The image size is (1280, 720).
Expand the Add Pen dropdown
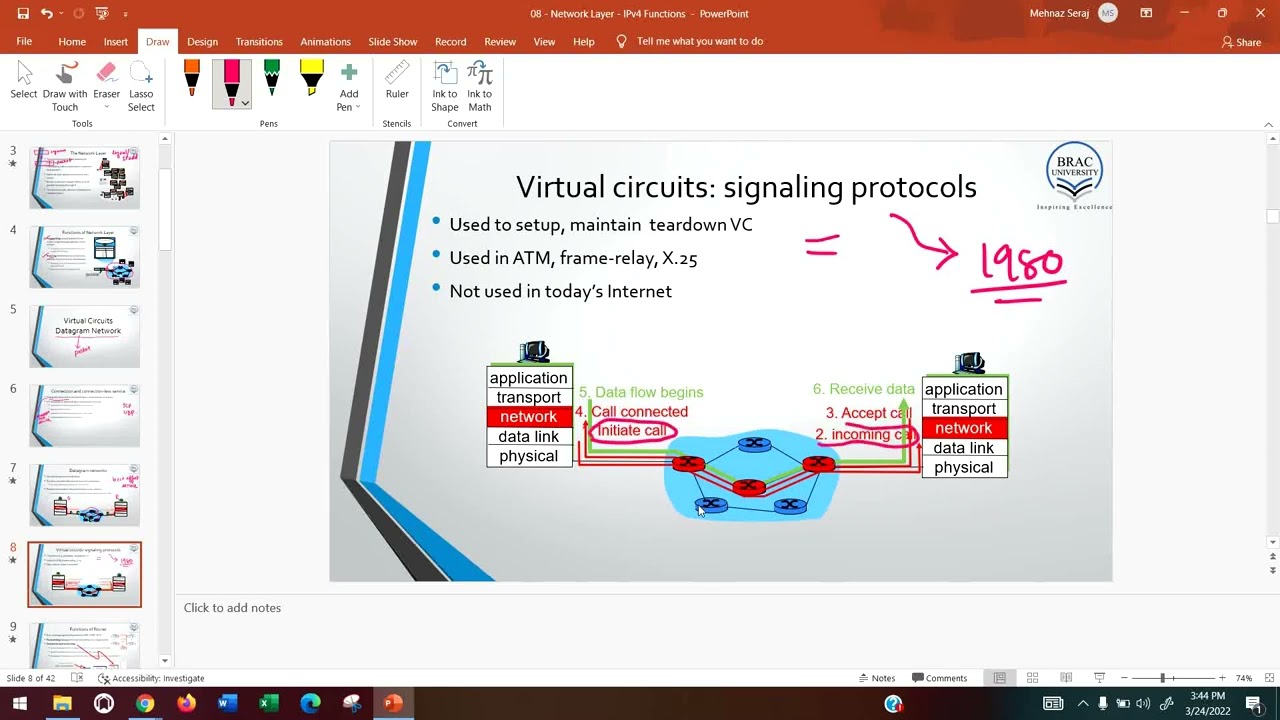coord(357,107)
